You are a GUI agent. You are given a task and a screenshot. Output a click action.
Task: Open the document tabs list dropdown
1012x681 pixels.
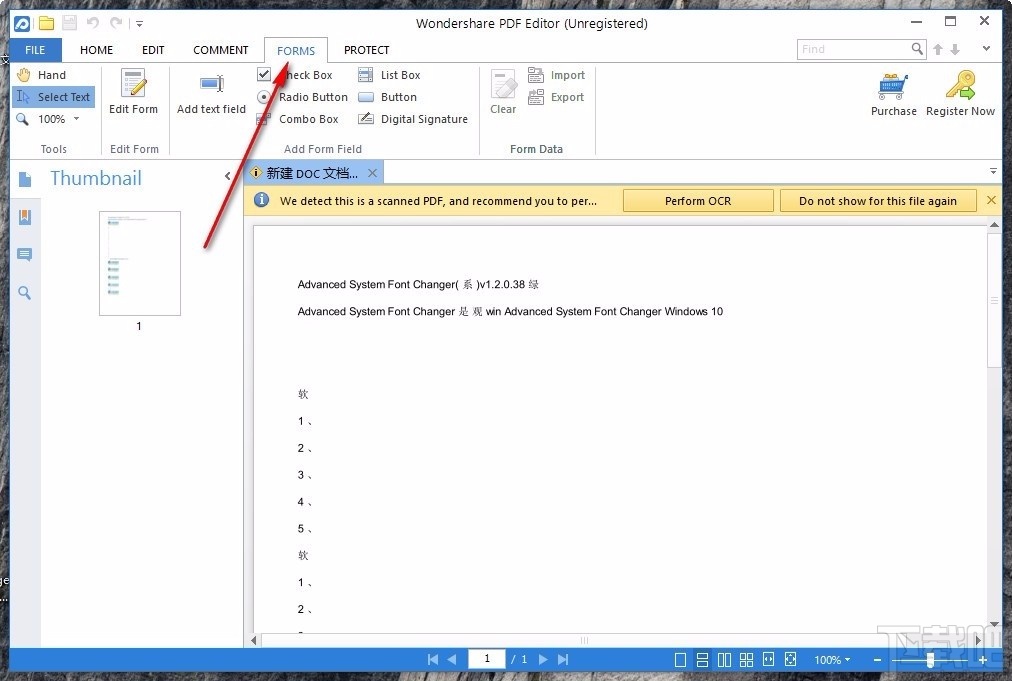click(993, 171)
